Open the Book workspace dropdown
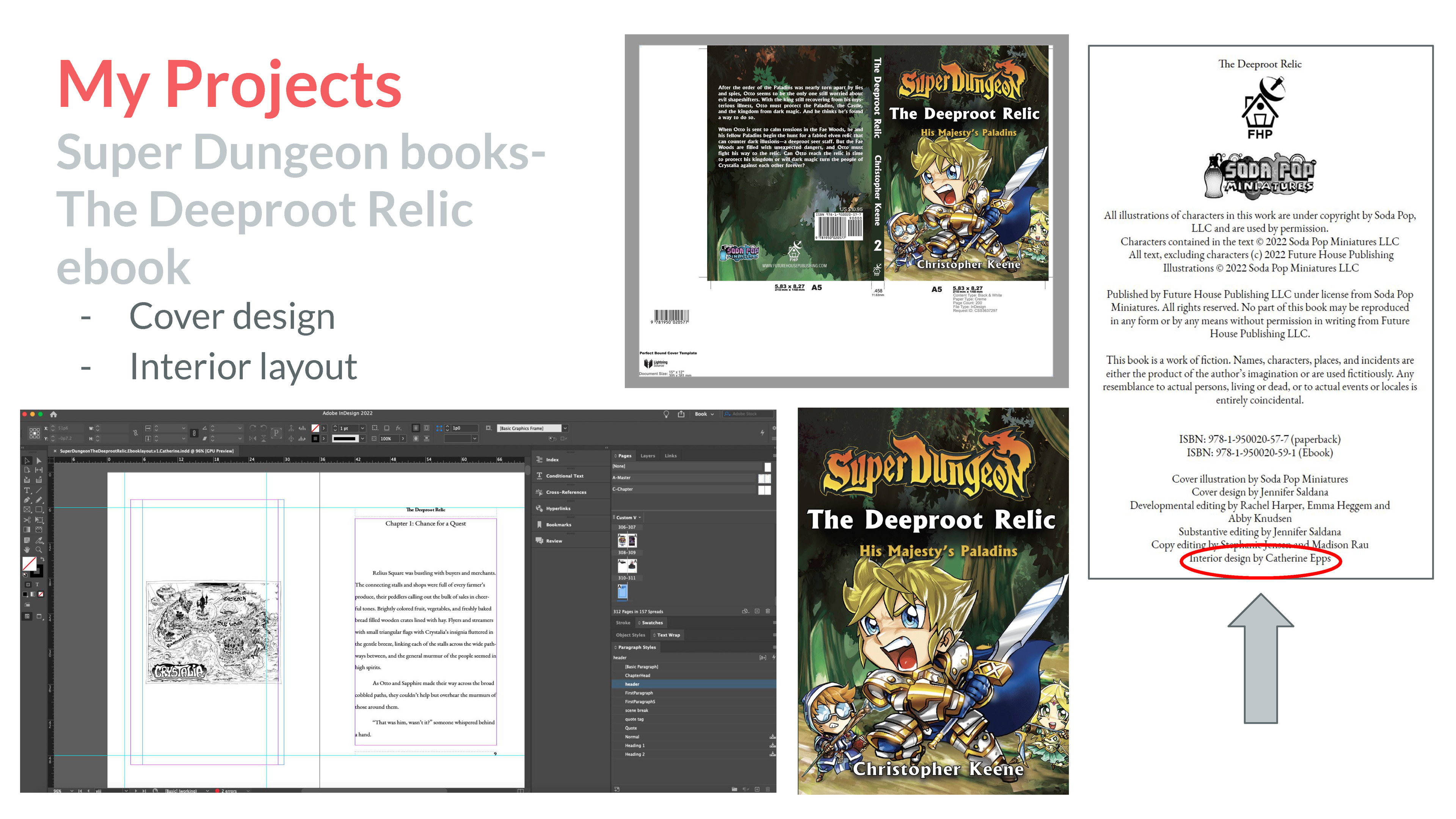Viewport: 1456px width, 819px height. pyautogui.click(x=704, y=414)
